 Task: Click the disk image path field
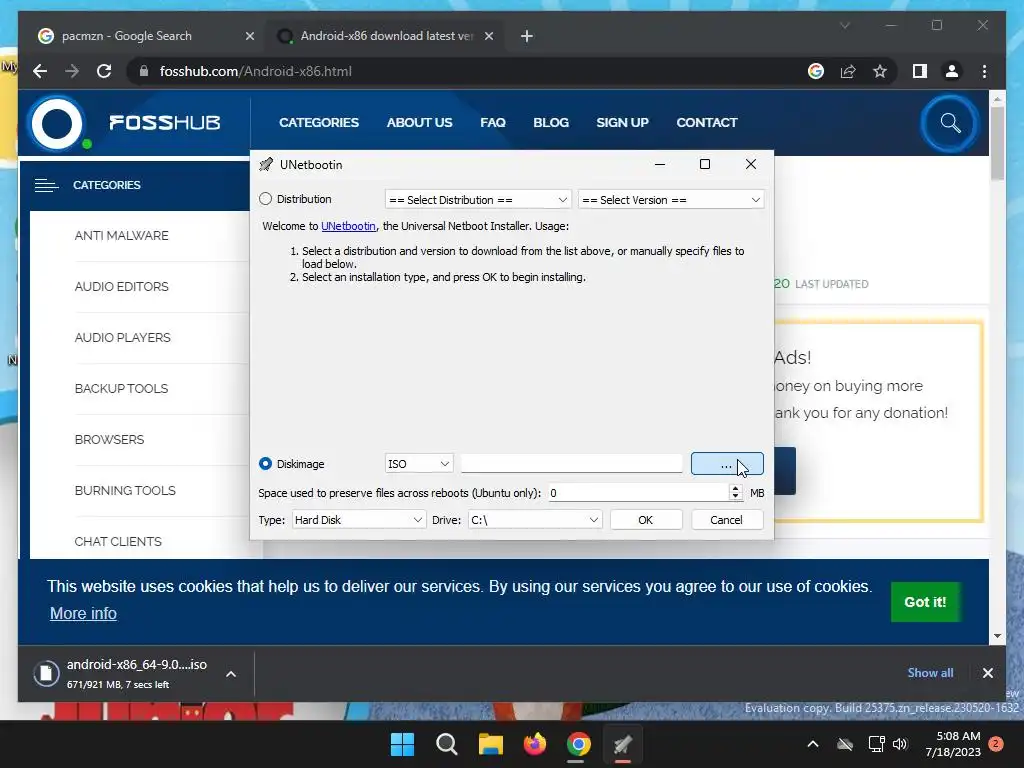[571, 464]
